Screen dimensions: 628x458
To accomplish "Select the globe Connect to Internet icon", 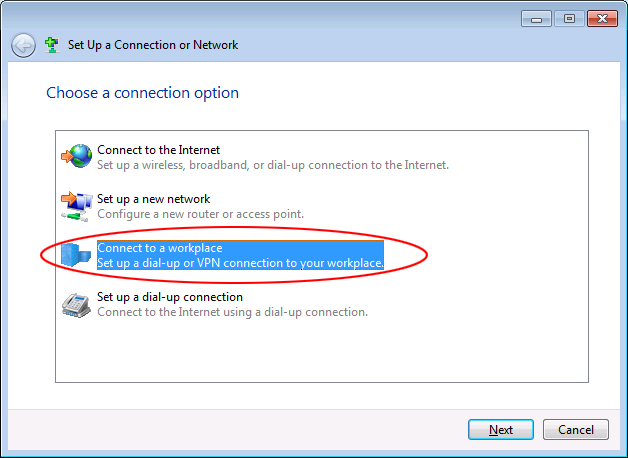I will 76,156.
